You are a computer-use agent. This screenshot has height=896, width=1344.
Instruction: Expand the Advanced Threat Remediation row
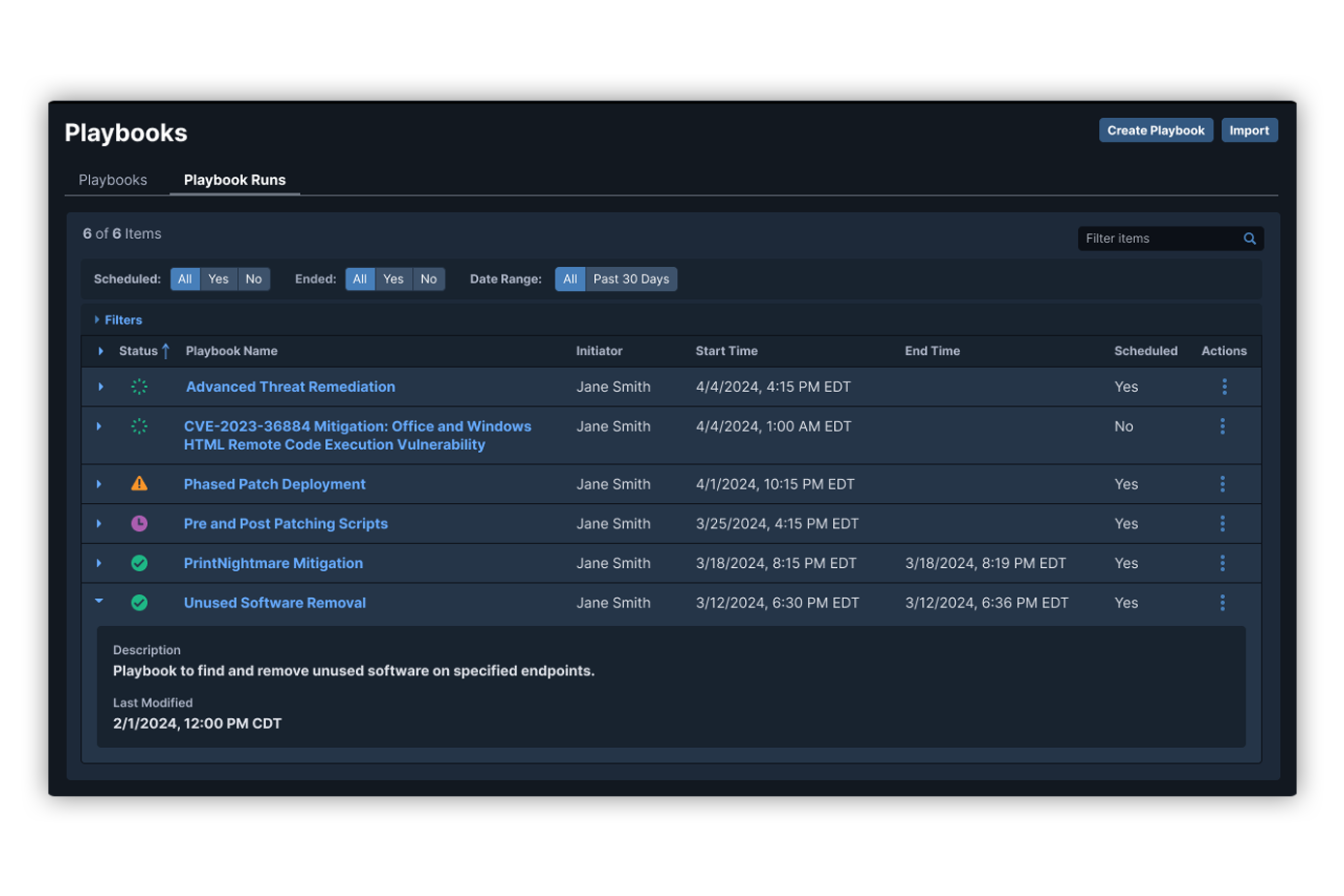coord(101,386)
